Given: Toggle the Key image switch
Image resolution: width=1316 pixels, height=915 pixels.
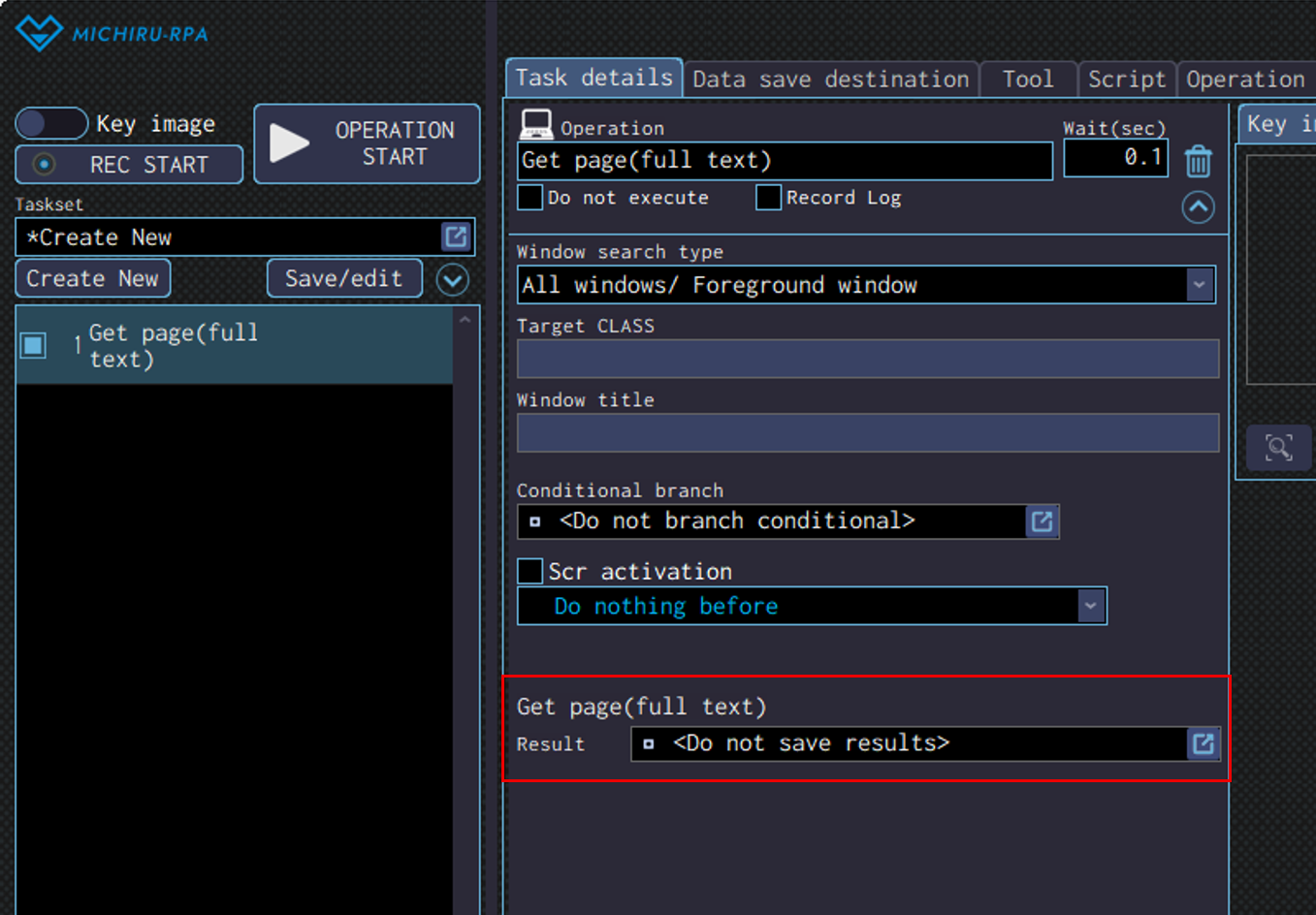Looking at the screenshot, I should 51,124.
